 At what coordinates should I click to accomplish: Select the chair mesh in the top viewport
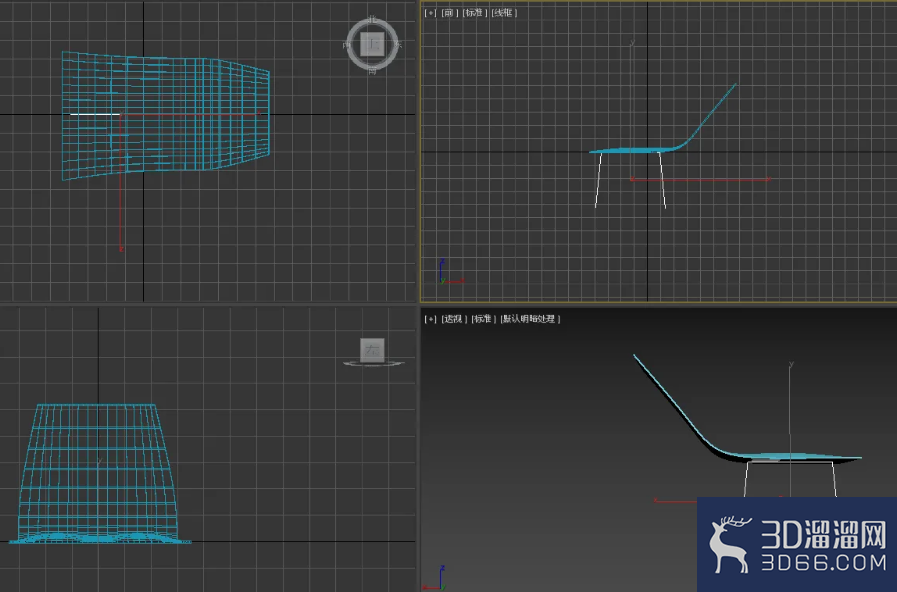(x=166, y=116)
